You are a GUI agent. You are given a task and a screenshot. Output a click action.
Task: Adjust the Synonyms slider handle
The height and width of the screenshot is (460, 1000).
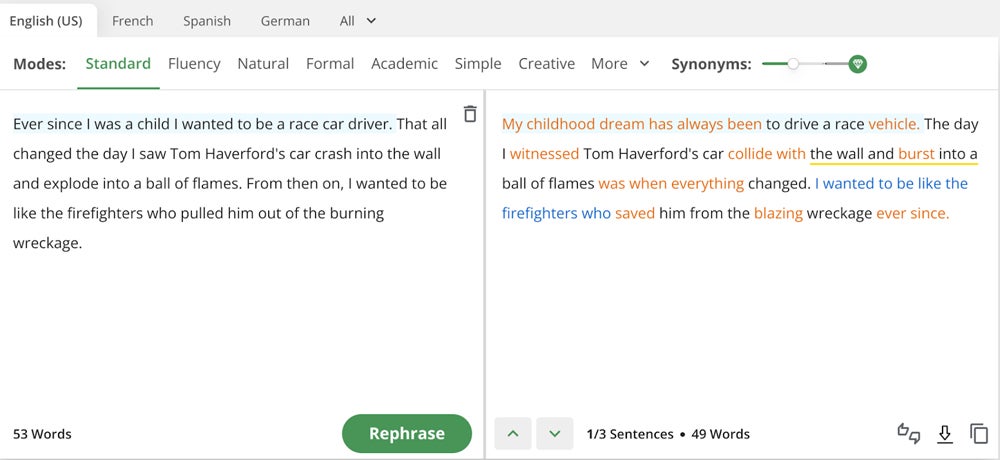793,64
